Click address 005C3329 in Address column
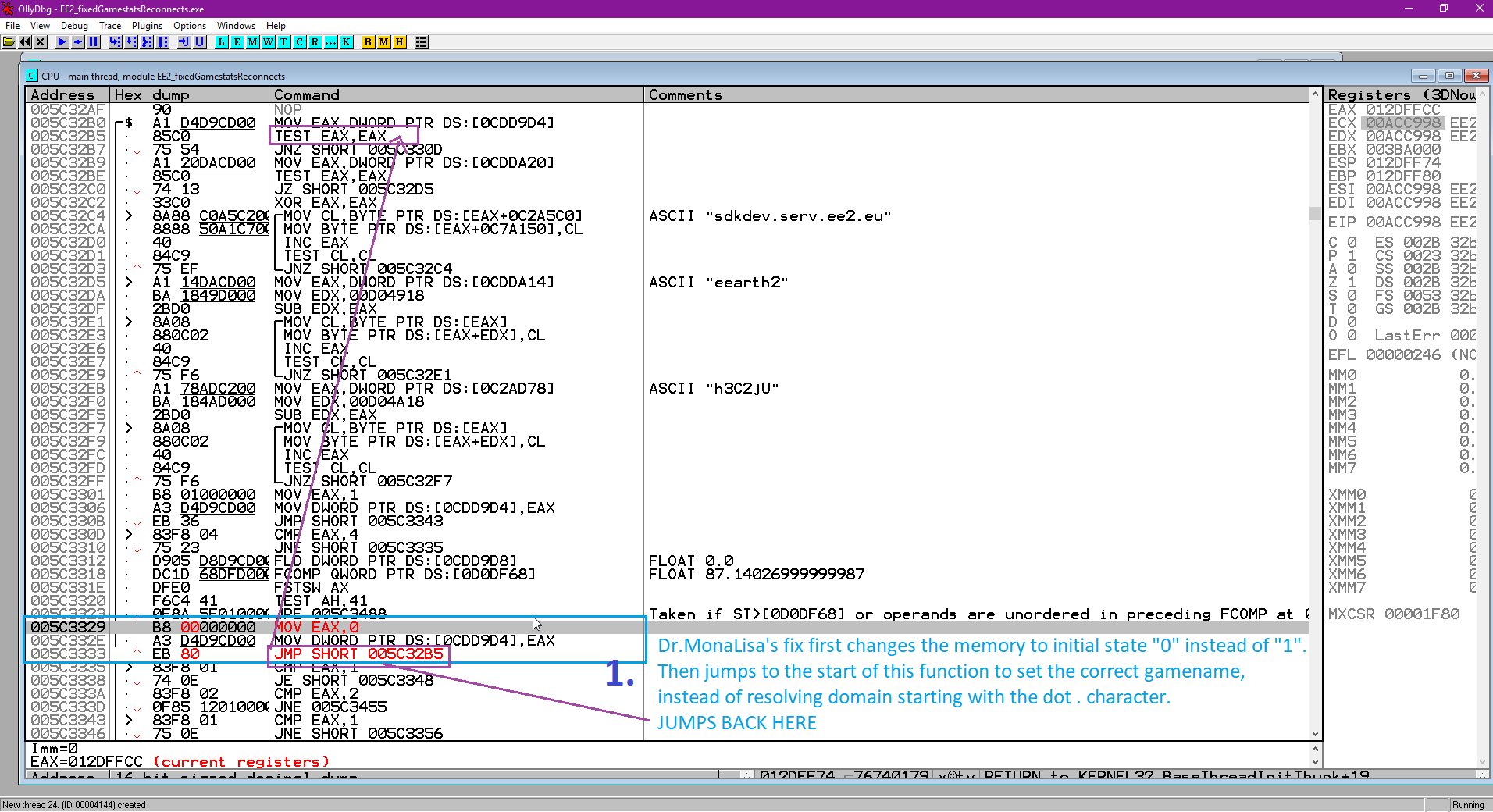This screenshot has width=1493, height=812. [68, 627]
